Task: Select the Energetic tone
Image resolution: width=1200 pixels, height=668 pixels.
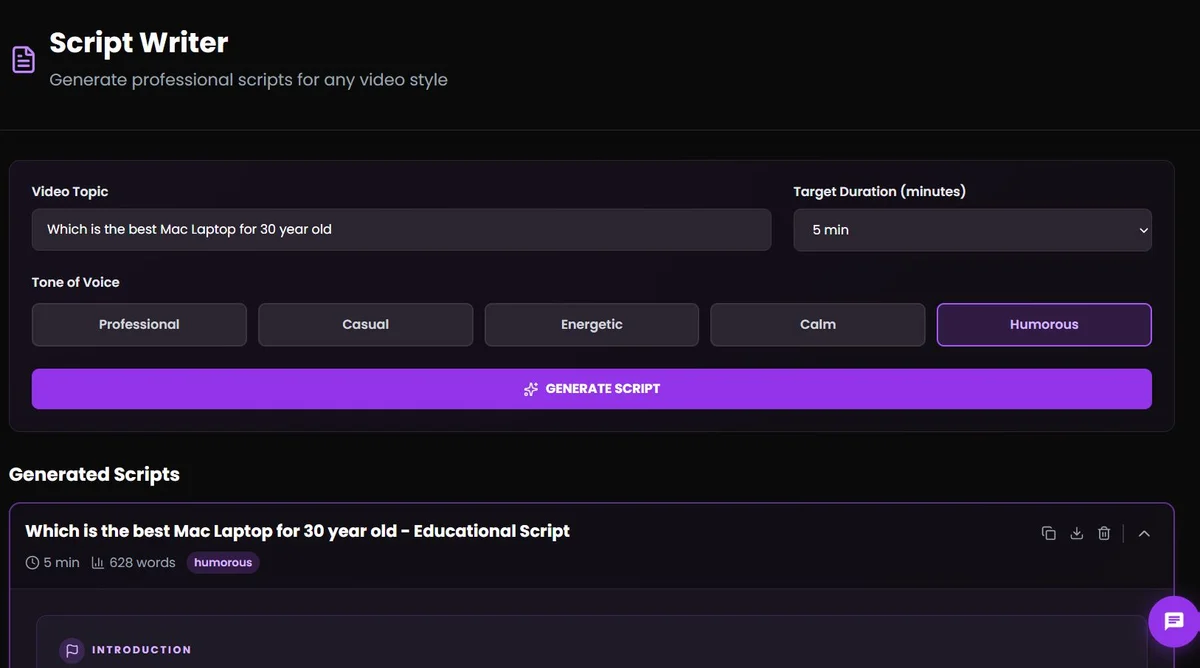Action: (592, 325)
